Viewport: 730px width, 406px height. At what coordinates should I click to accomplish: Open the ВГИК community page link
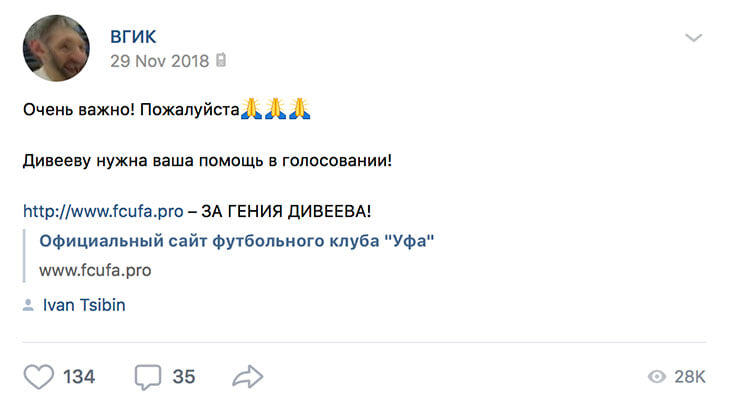[133, 37]
